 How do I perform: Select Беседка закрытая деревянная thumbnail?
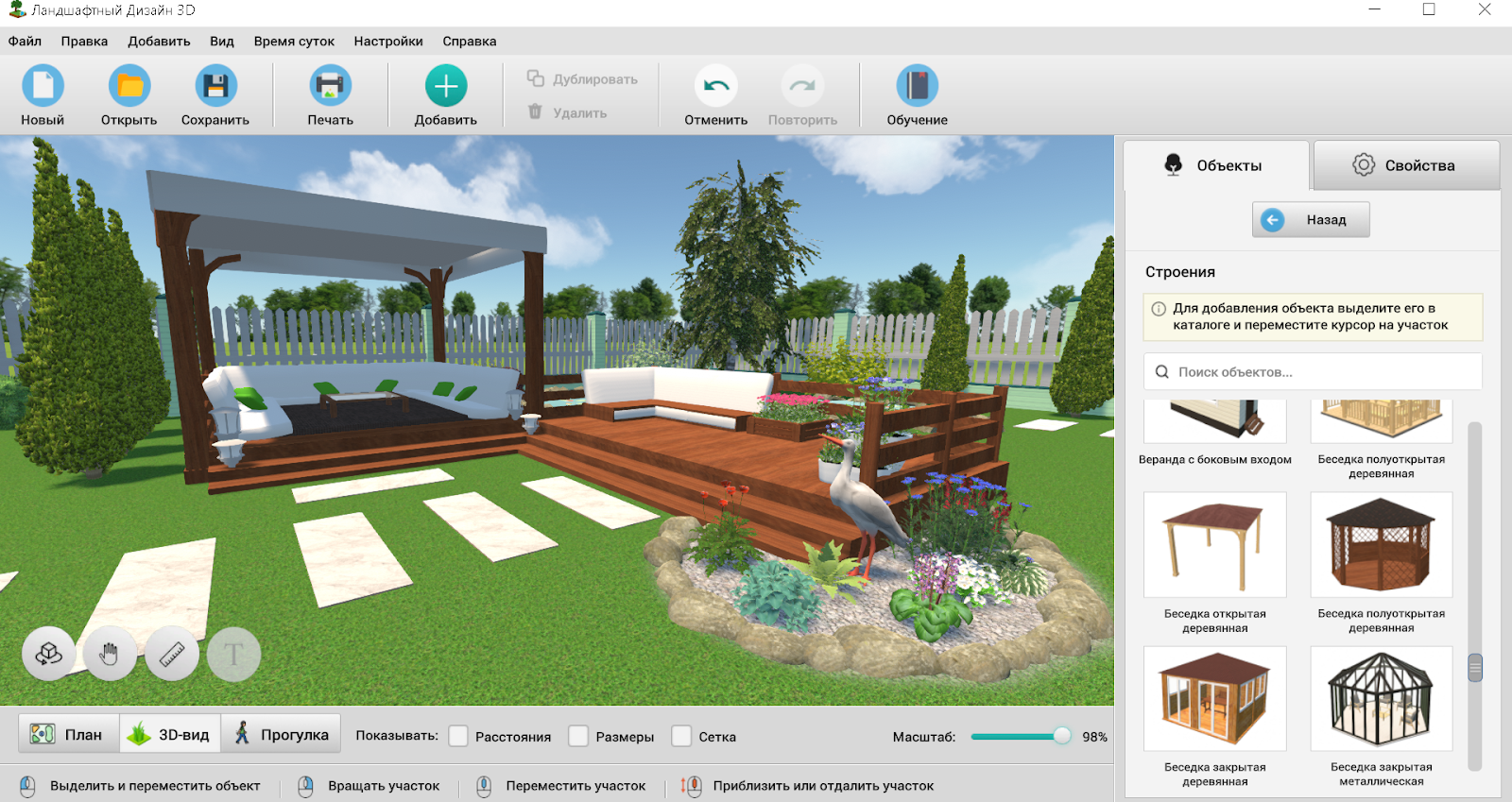(1215, 698)
